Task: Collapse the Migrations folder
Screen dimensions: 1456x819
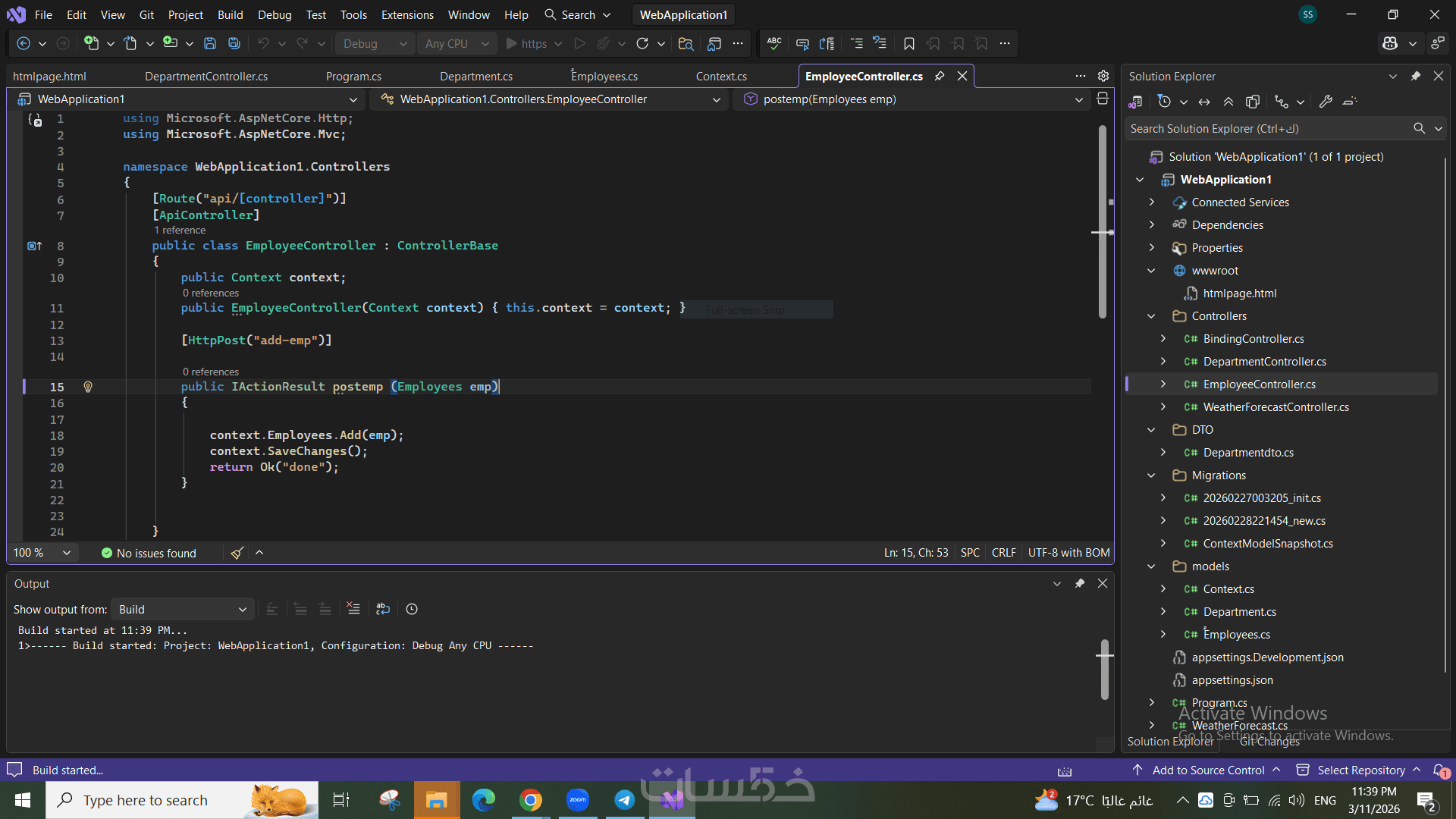Action: click(1151, 475)
